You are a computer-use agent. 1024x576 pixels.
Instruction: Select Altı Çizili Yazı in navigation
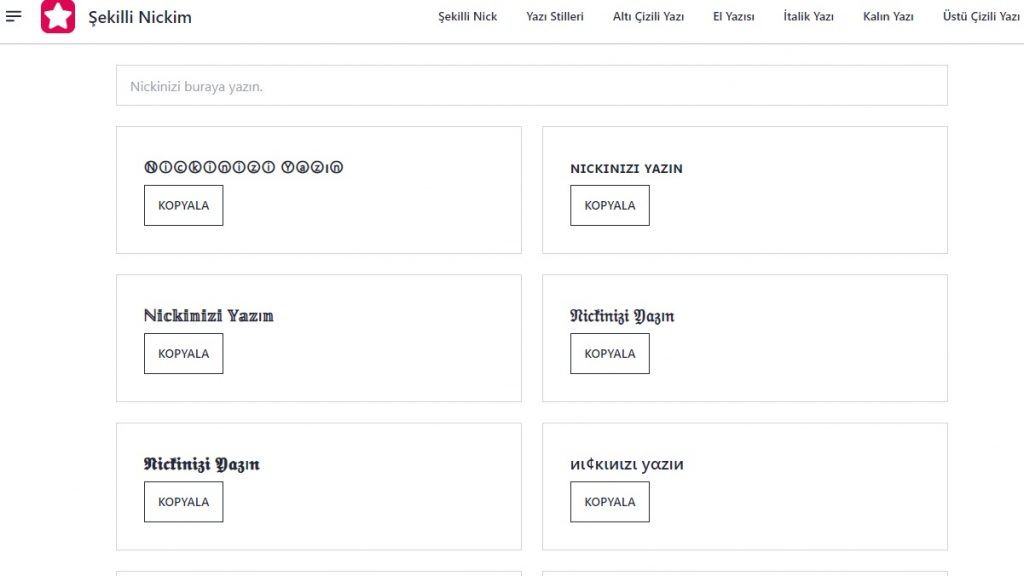pyautogui.click(x=648, y=17)
